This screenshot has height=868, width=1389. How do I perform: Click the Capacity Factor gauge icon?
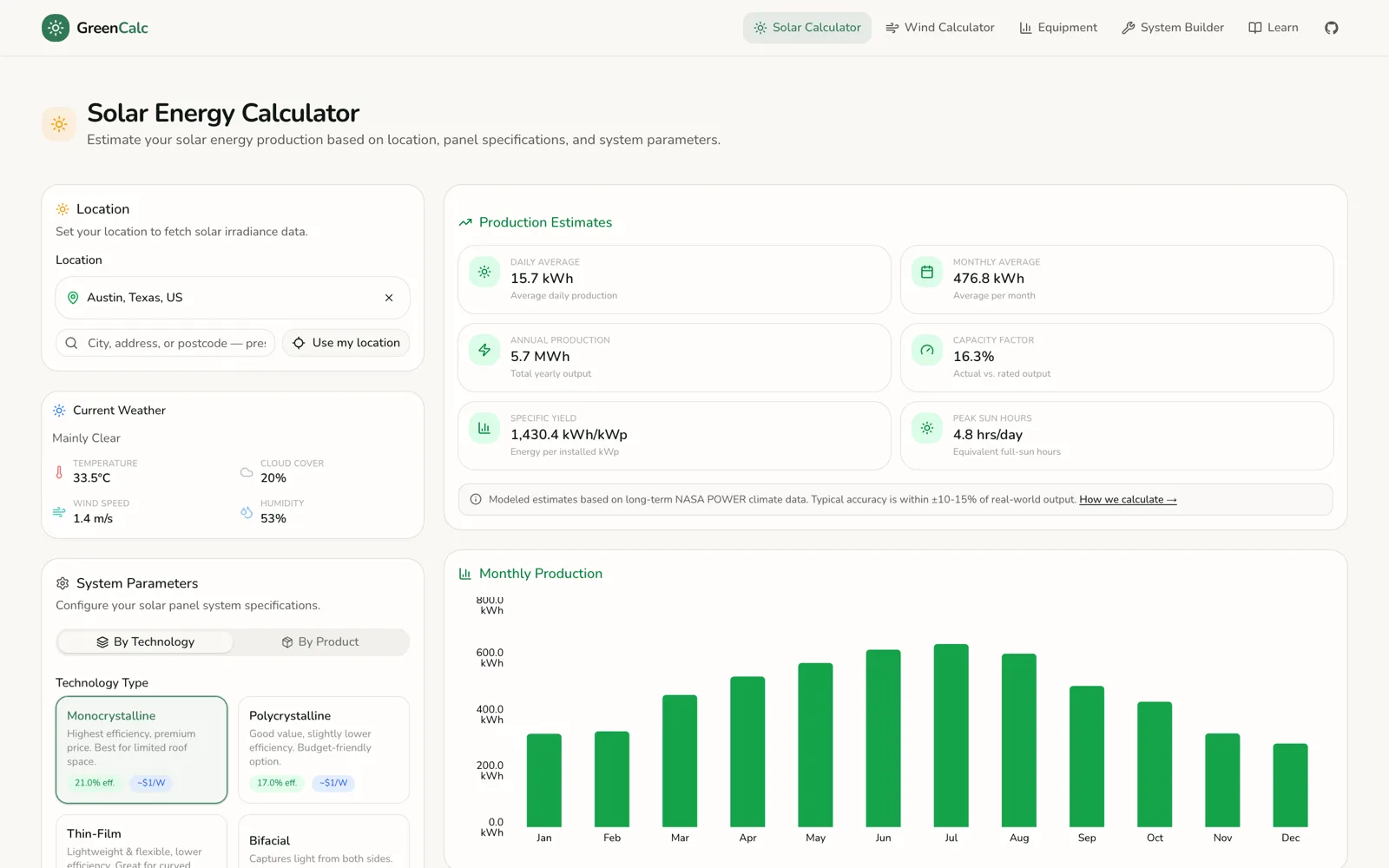pyautogui.click(x=927, y=350)
